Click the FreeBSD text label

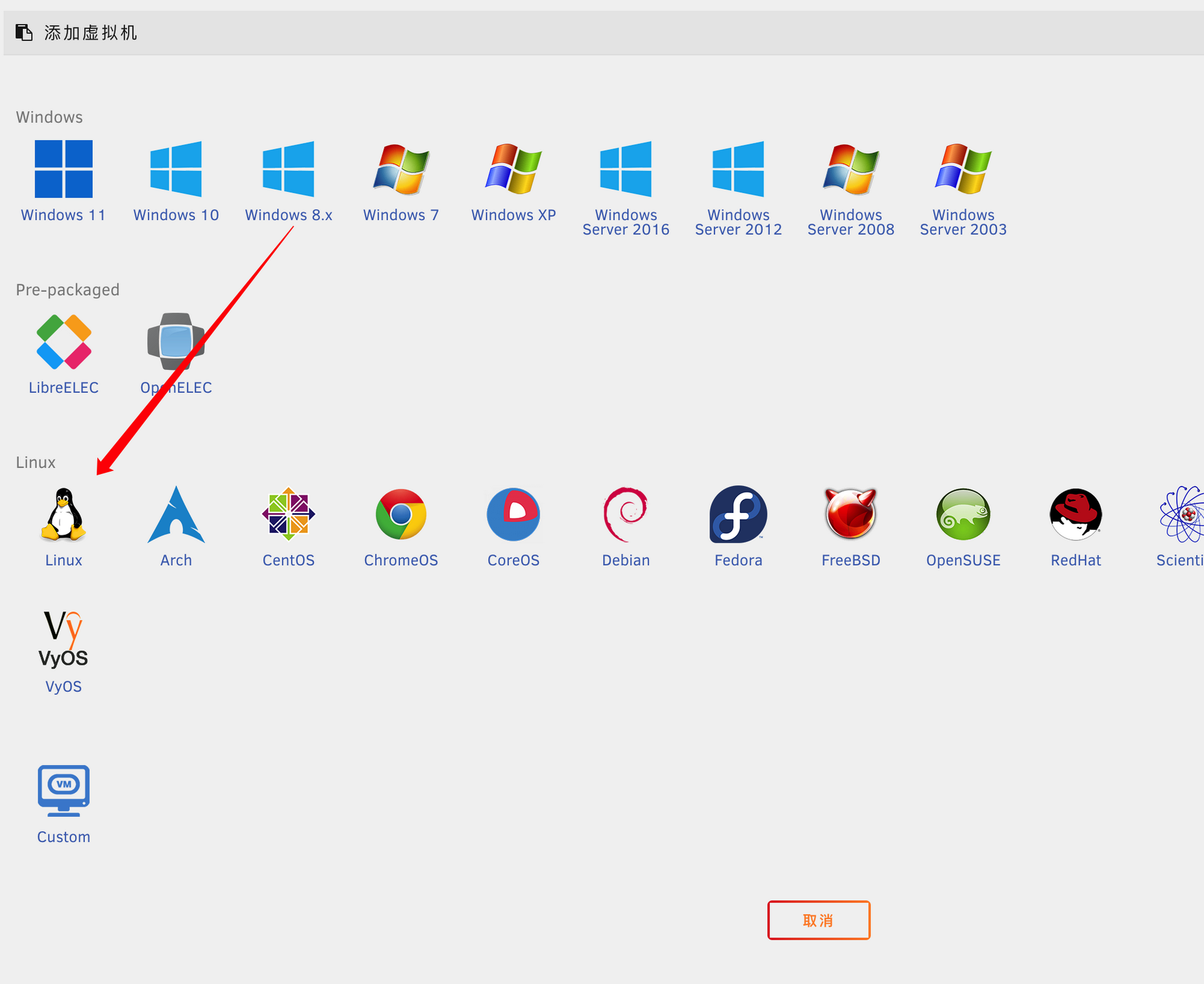click(851, 560)
